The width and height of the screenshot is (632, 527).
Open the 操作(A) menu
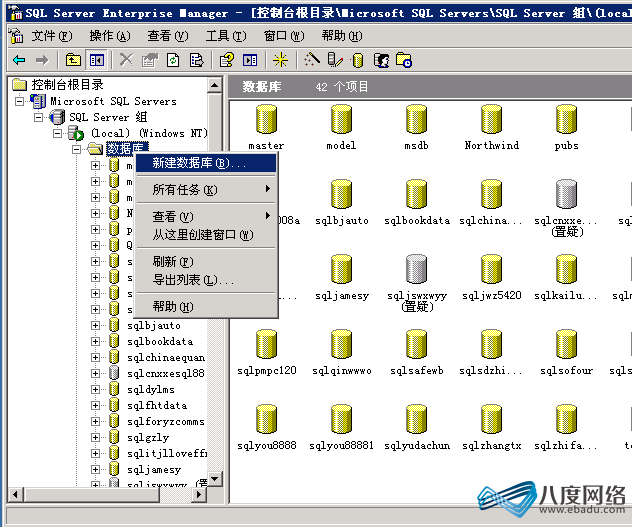(x=110, y=36)
